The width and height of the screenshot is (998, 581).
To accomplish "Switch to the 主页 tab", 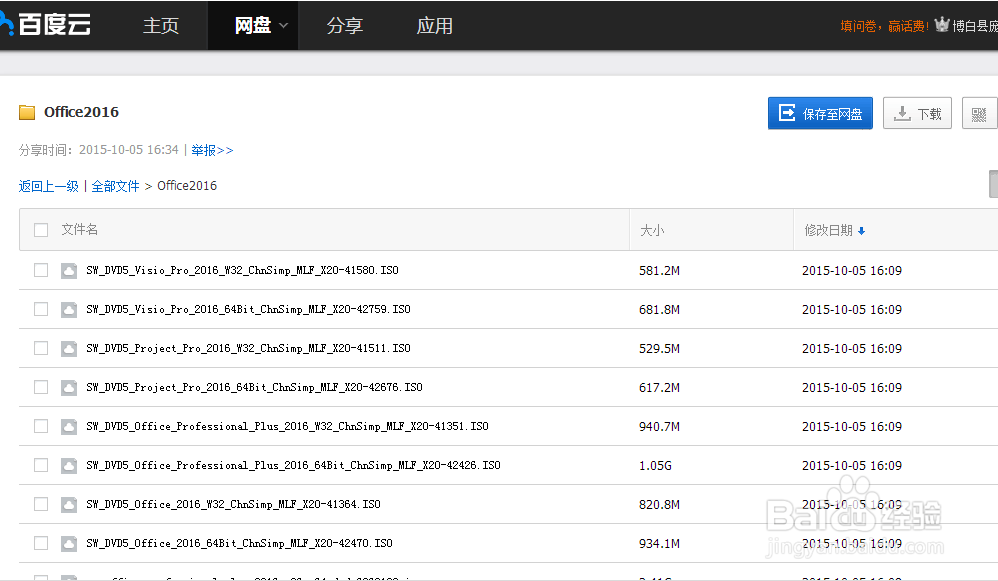I will pos(161,25).
